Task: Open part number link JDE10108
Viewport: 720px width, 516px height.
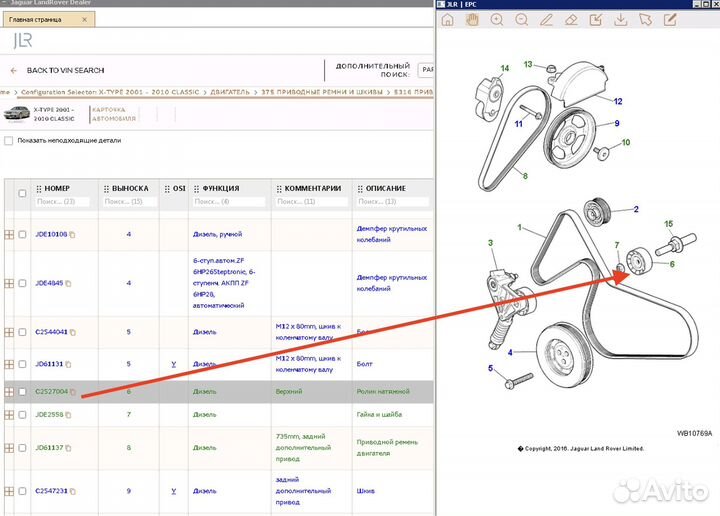Action: coord(51,235)
